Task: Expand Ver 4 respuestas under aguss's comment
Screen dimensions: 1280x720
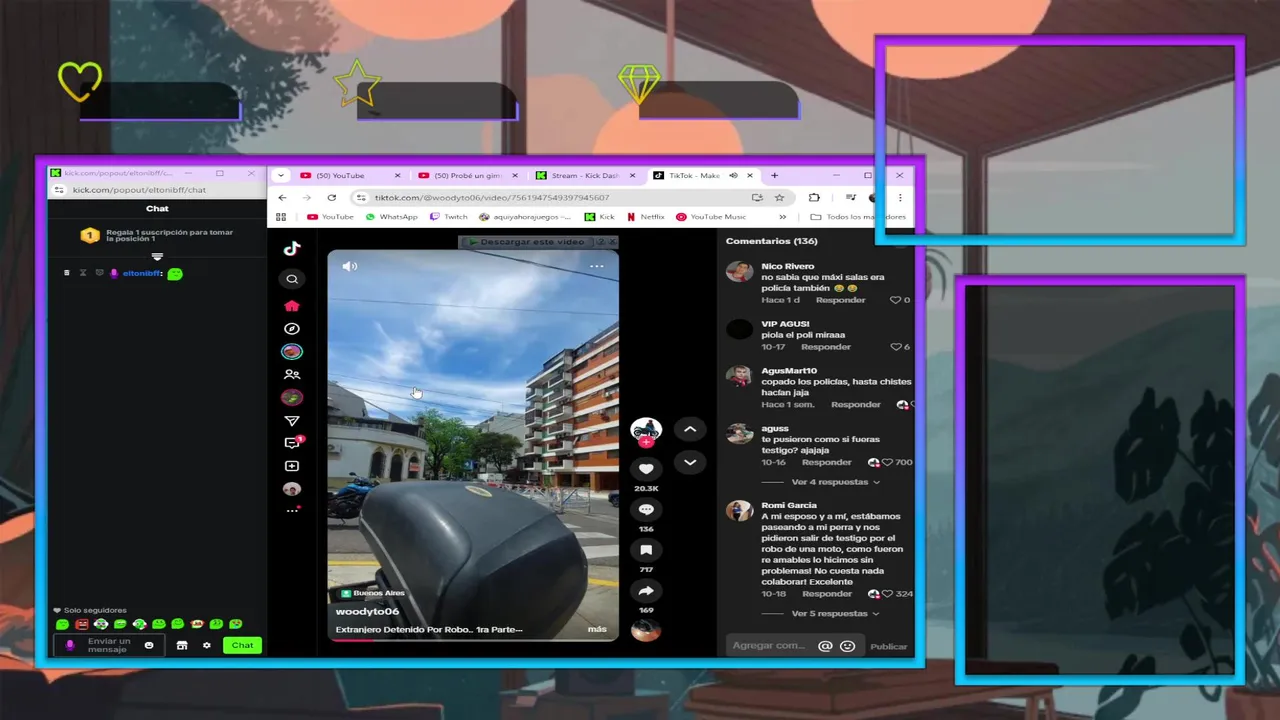Action: pyautogui.click(x=835, y=482)
